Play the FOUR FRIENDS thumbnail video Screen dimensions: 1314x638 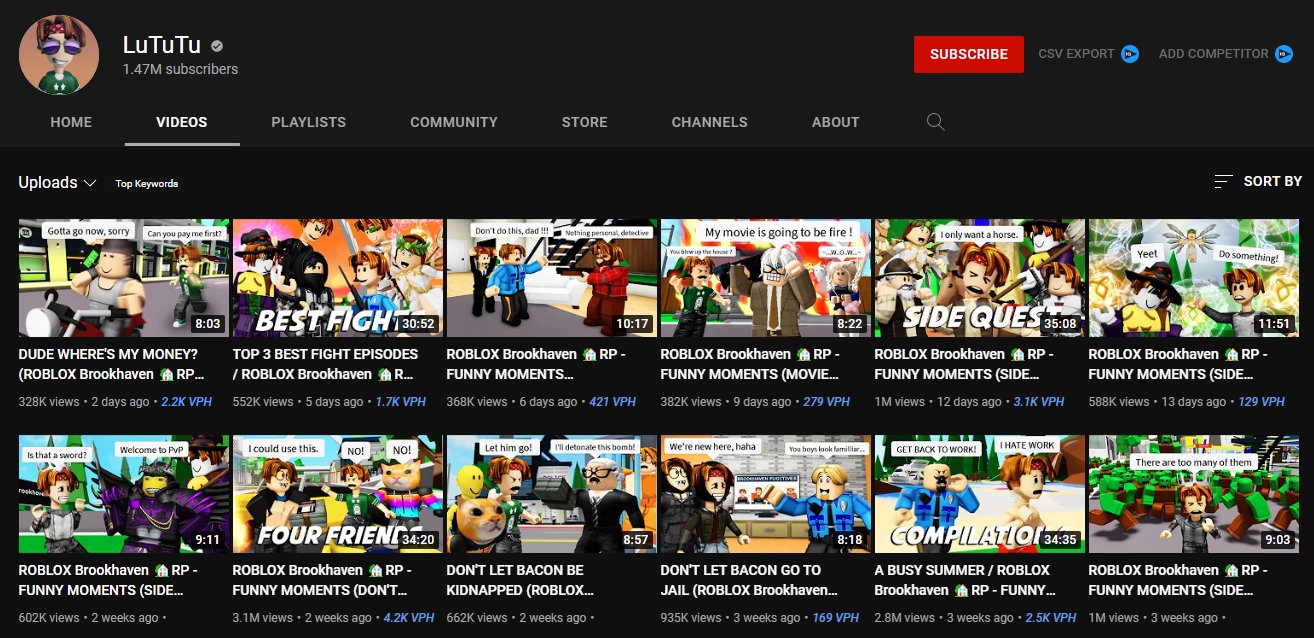click(x=337, y=493)
